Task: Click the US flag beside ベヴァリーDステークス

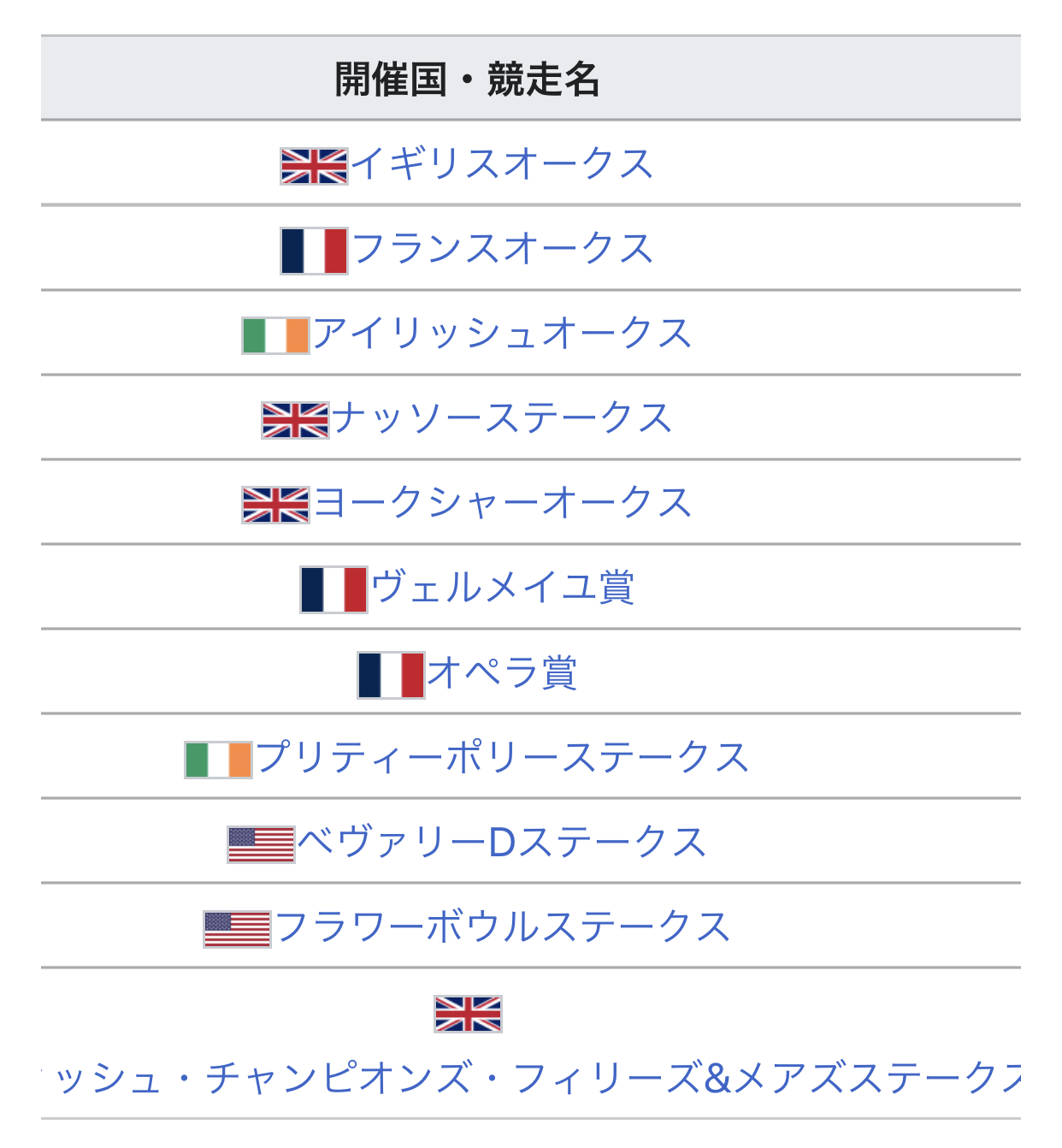Action: (261, 844)
